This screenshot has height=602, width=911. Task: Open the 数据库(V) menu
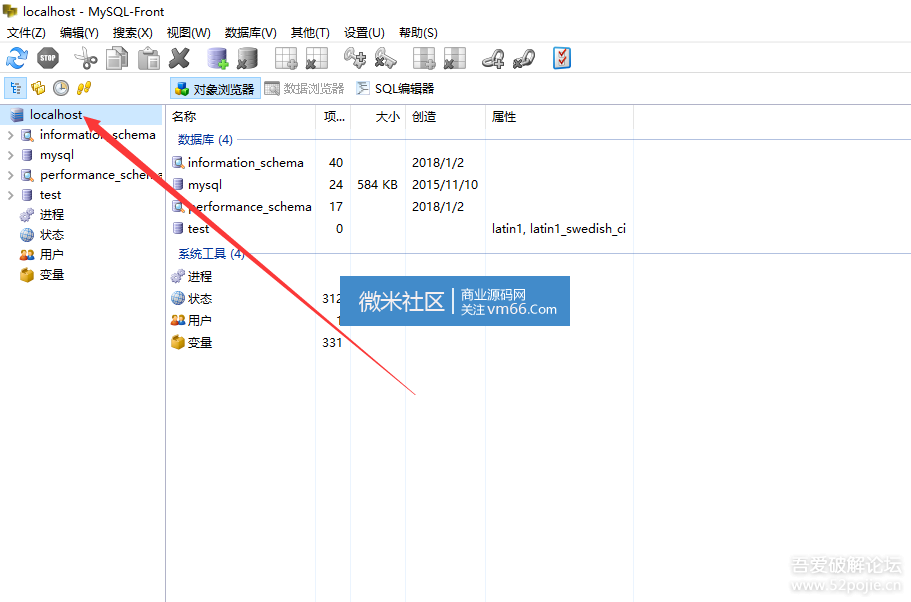tap(250, 33)
